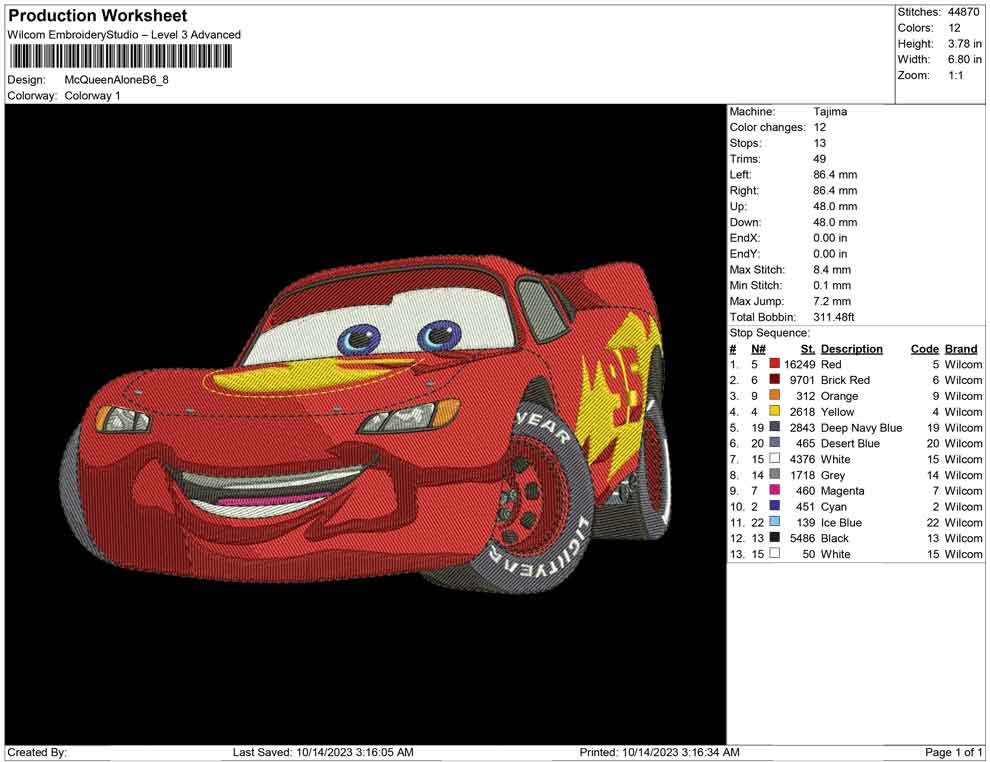Click the design barcode
This screenshot has width=990, height=762.
(120, 57)
